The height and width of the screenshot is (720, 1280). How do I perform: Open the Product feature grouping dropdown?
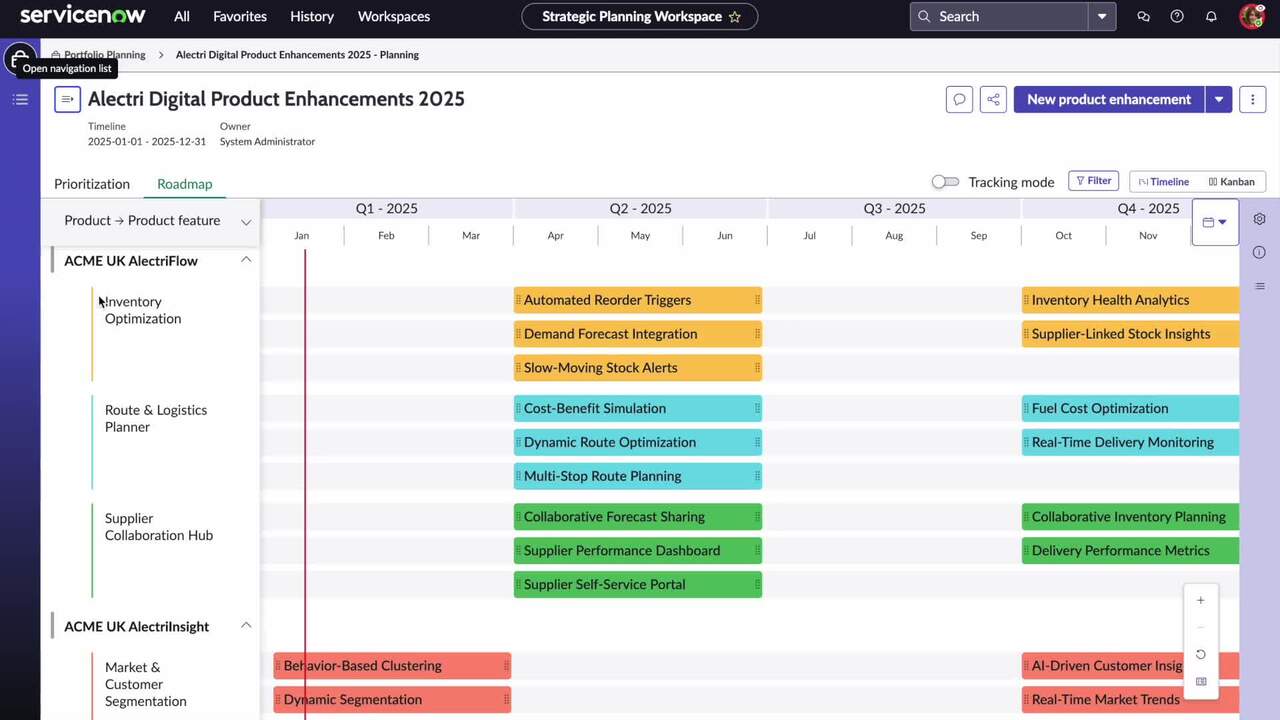[x=246, y=220]
